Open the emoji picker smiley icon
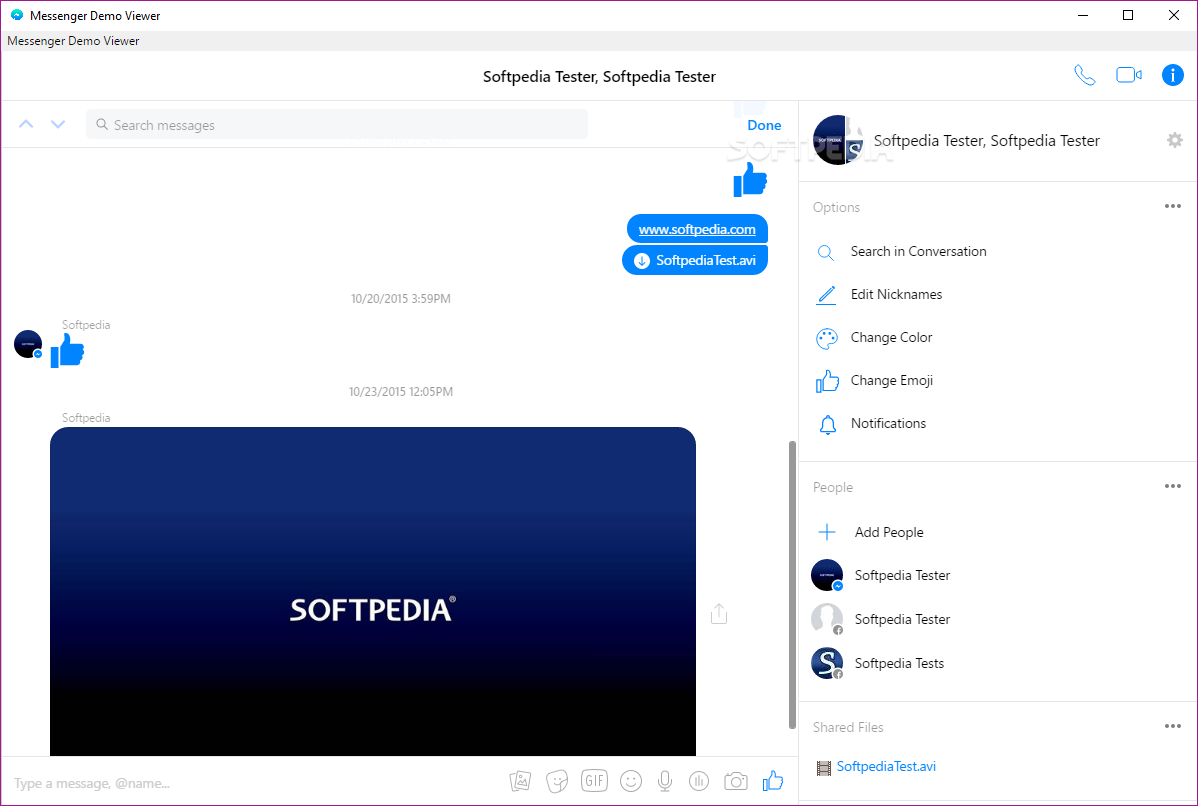 point(630,781)
